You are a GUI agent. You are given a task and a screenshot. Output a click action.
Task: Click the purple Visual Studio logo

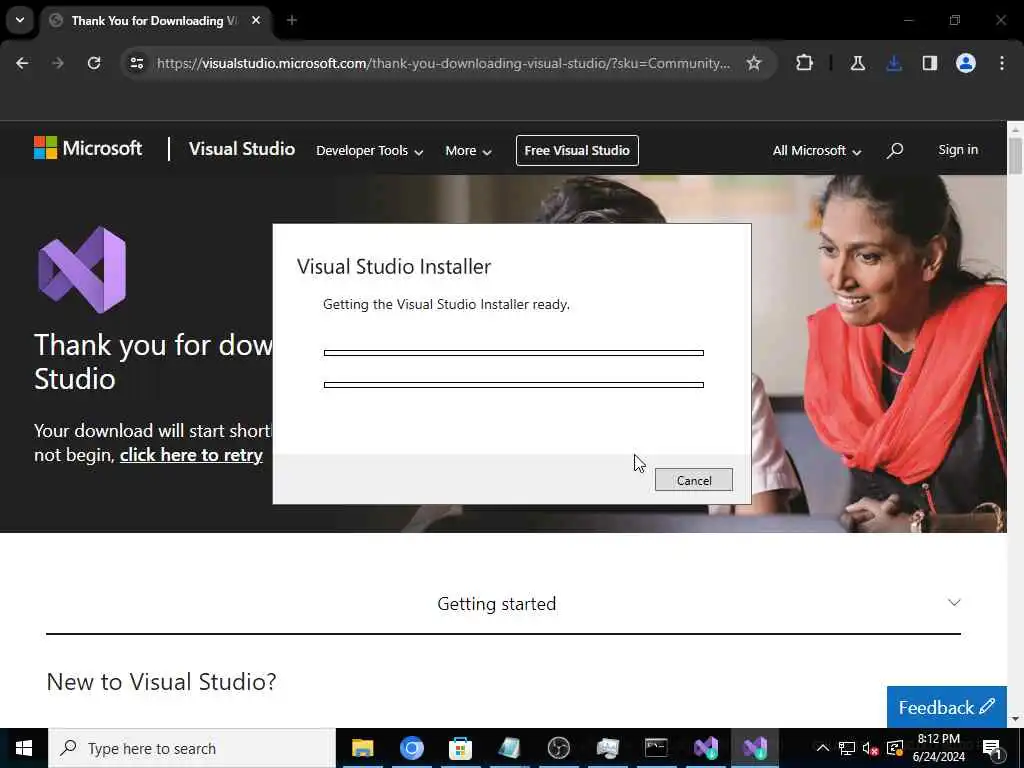coord(82,270)
